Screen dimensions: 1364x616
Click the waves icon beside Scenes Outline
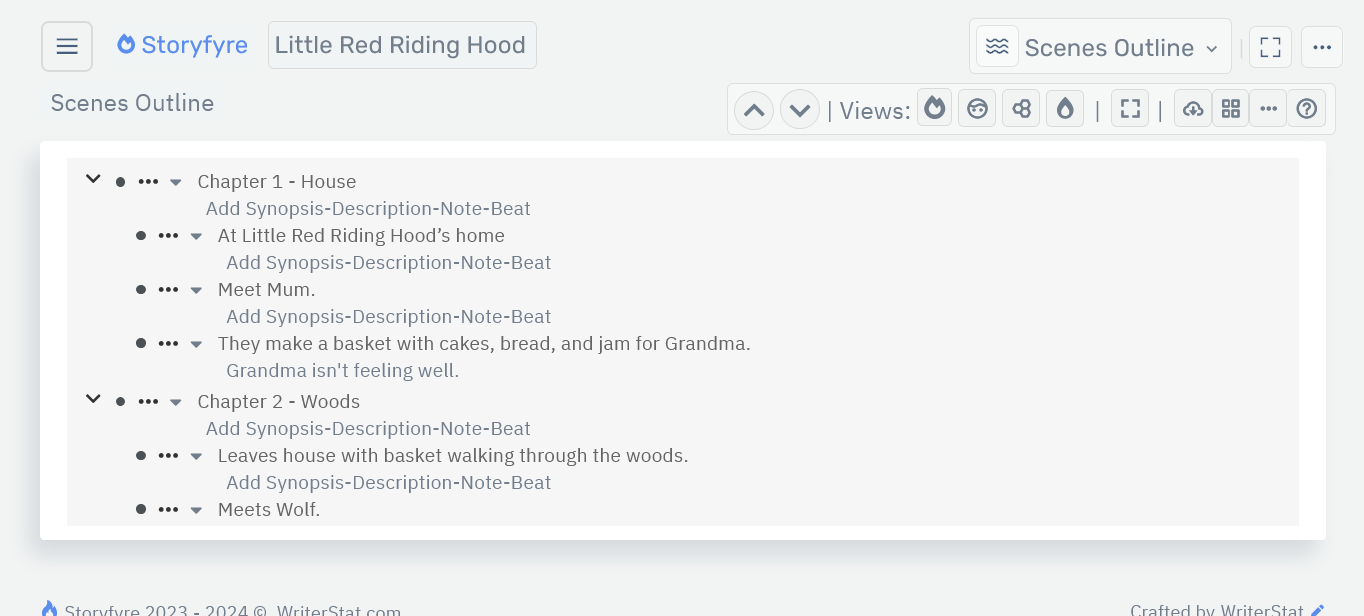click(x=997, y=45)
